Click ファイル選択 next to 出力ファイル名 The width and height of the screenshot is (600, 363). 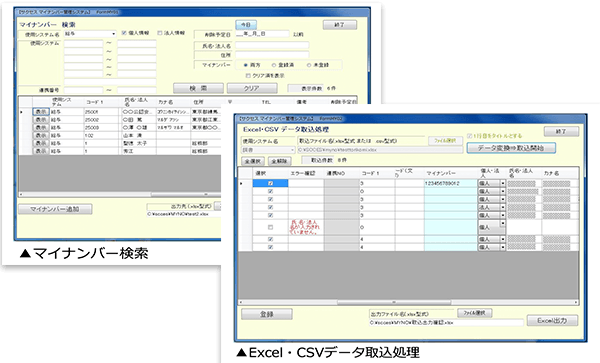pyautogui.click(x=474, y=313)
